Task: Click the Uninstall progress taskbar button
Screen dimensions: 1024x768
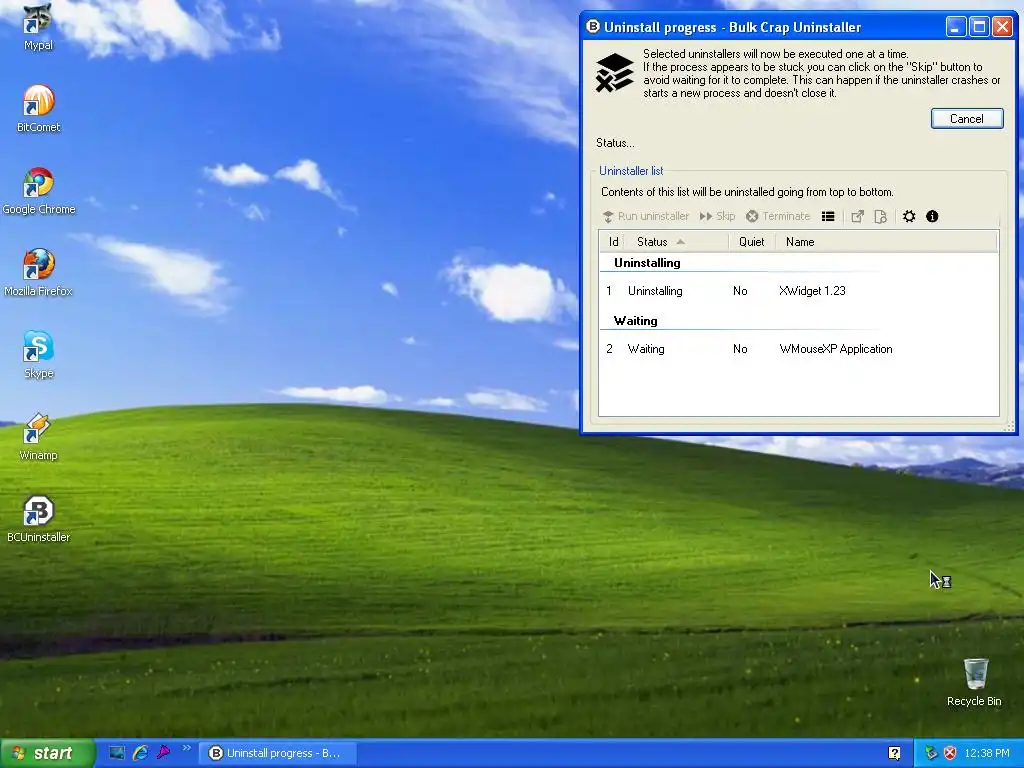Action: 276,753
